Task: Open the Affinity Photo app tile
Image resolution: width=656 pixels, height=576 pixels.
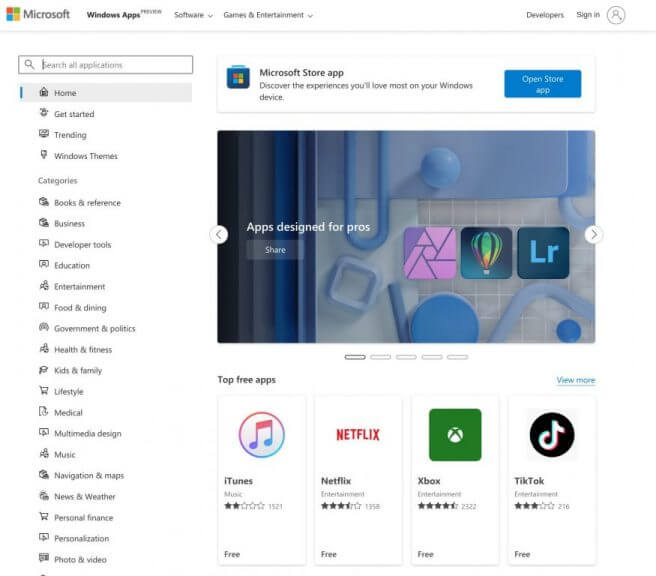Action: point(430,253)
